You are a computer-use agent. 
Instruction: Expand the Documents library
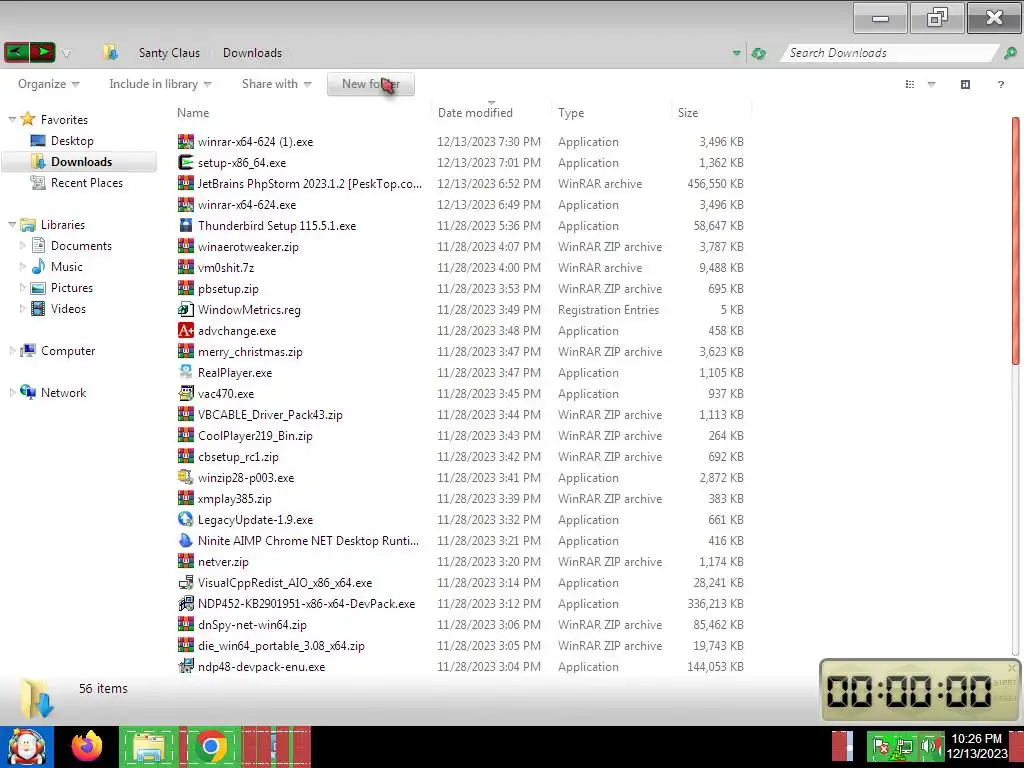click(22, 246)
